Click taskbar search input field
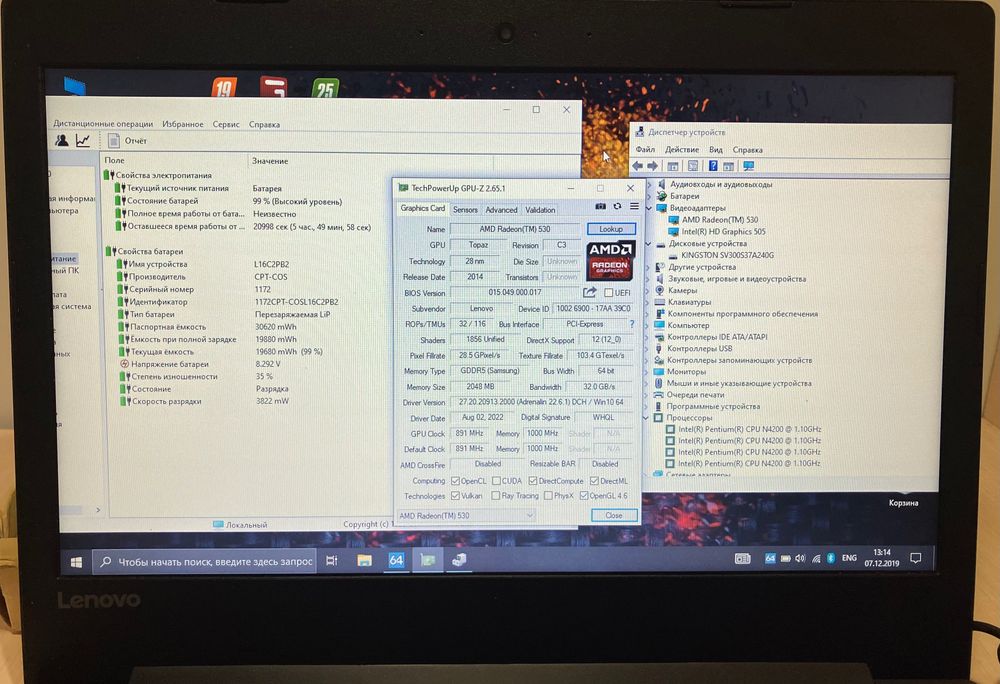 pos(204,562)
